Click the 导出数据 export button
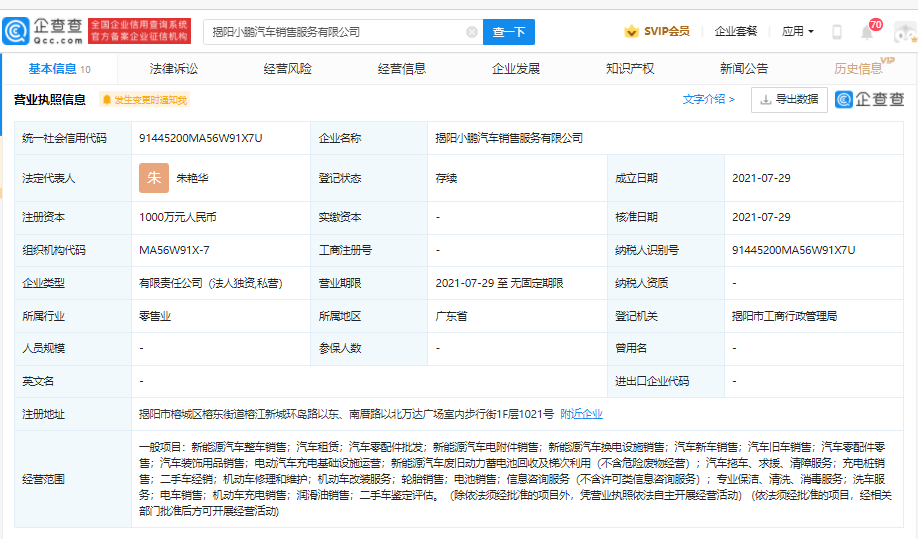918x539 pixels. pyautogui.click(x=789, y=100)
